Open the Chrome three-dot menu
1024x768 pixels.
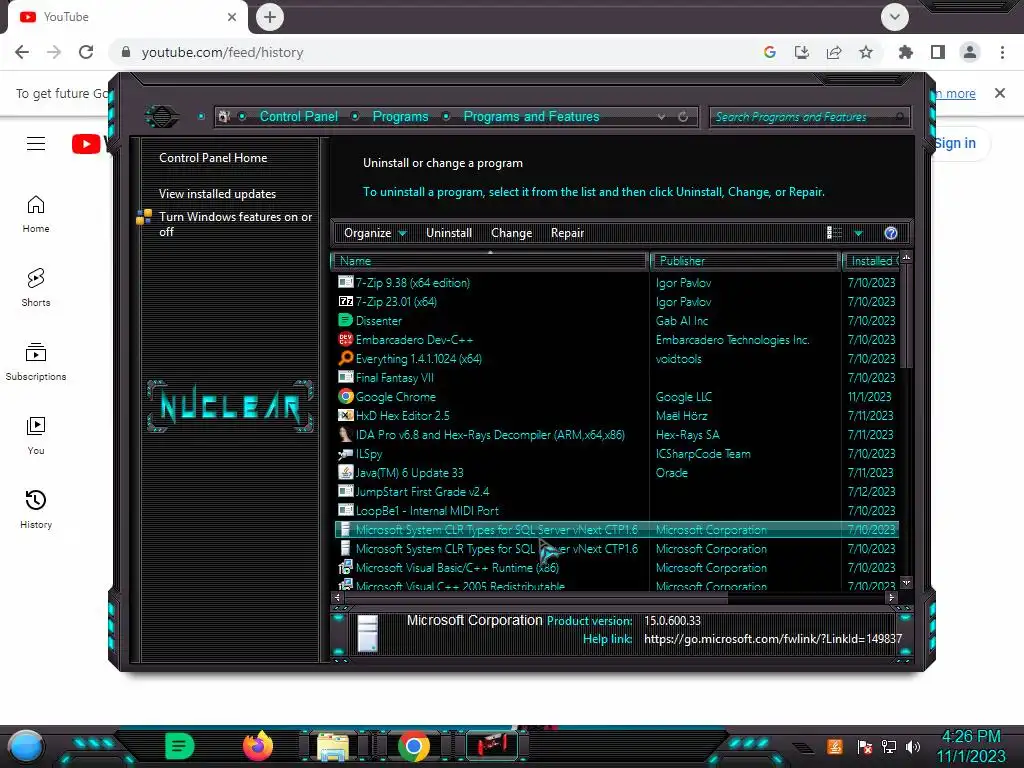[1002, 52]
